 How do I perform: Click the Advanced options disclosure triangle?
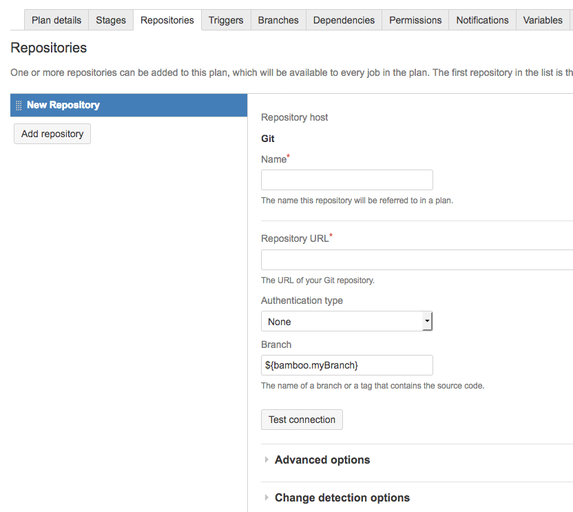pyautogui.click(x=266, y=460)
